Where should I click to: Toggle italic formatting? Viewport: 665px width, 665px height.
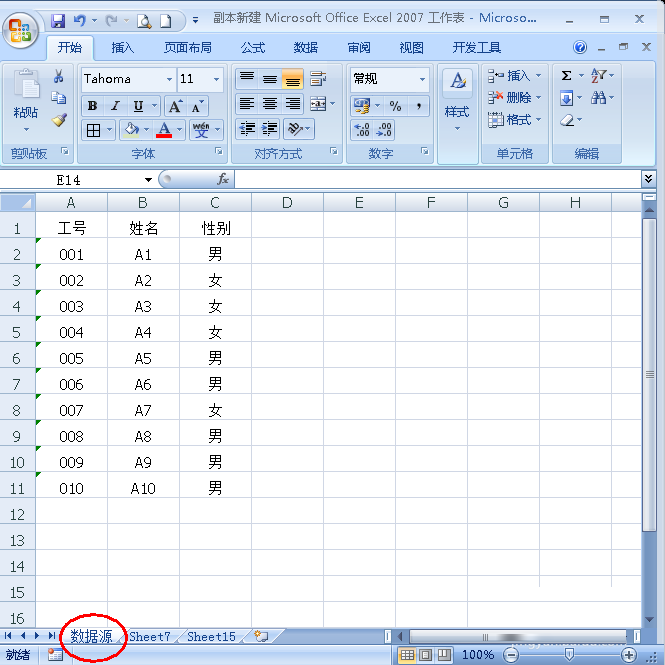tap(115, 106)
